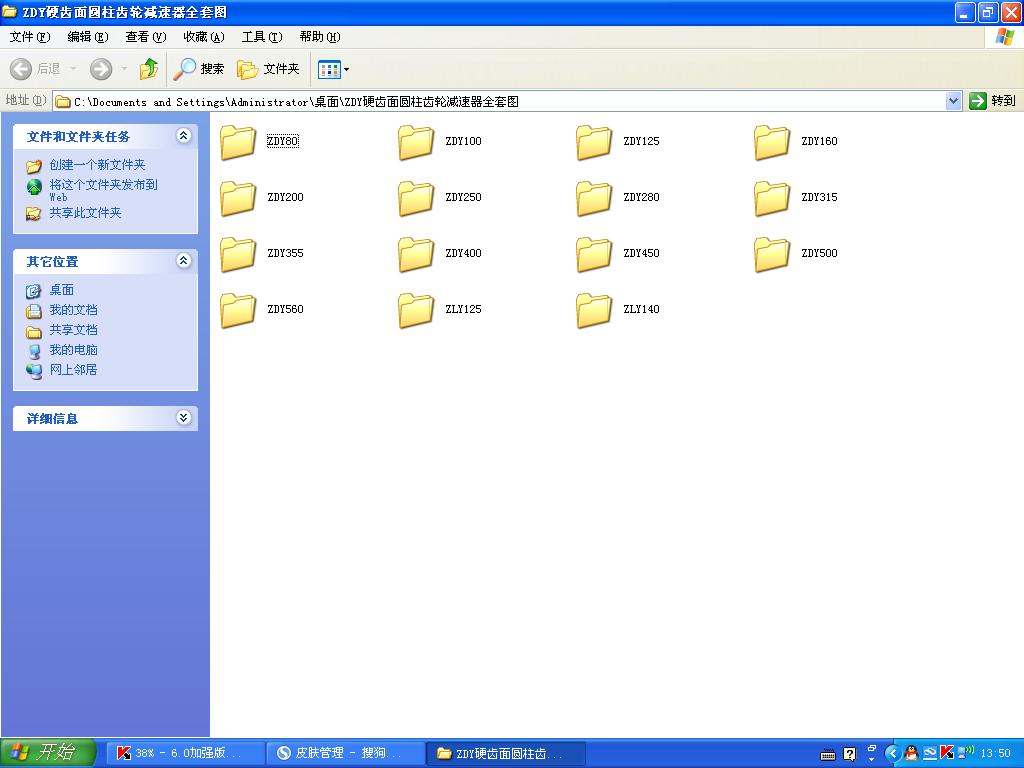This screenshot has height=768, width=1024.
Task: Go to 桌面 in other places
Action: [x=61, y=290]
